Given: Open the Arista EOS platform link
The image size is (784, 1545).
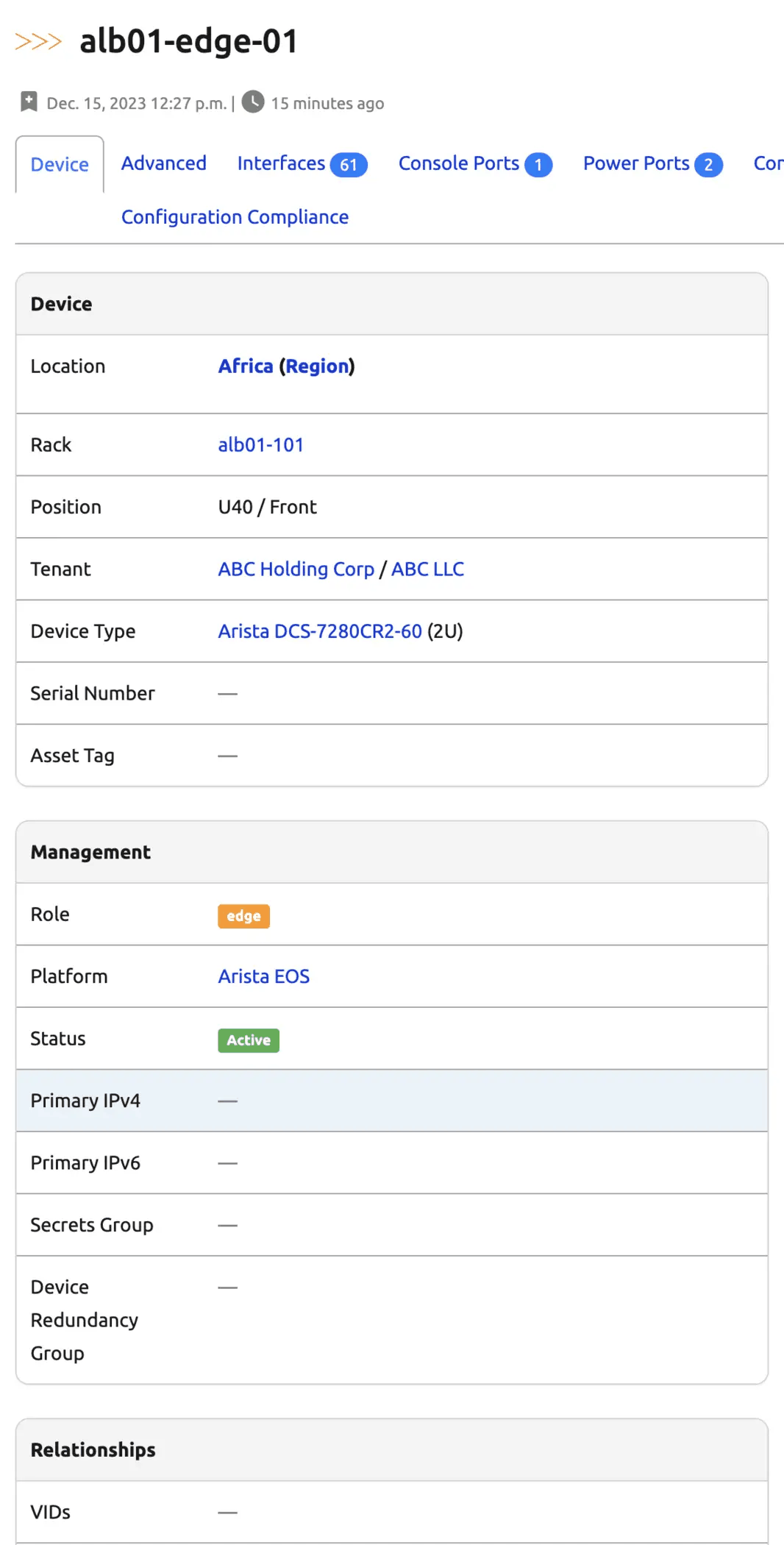Looking at the screenshot, I should 263,976.
